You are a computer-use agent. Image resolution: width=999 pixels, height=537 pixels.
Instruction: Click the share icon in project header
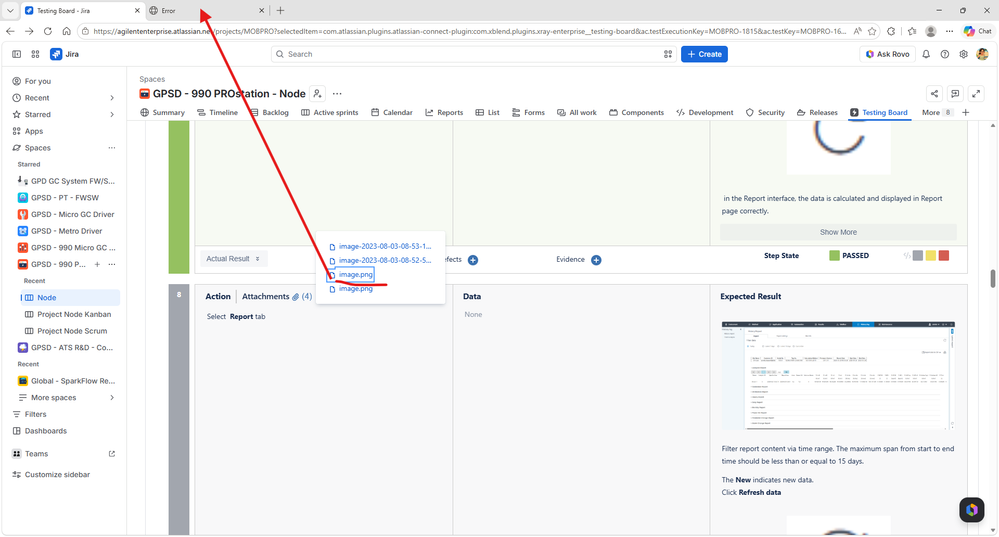tap(934, 94)
